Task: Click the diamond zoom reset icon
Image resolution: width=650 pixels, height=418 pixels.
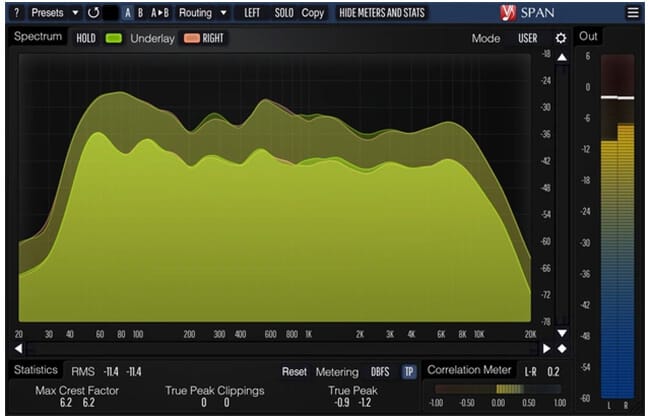Action: 562,349
